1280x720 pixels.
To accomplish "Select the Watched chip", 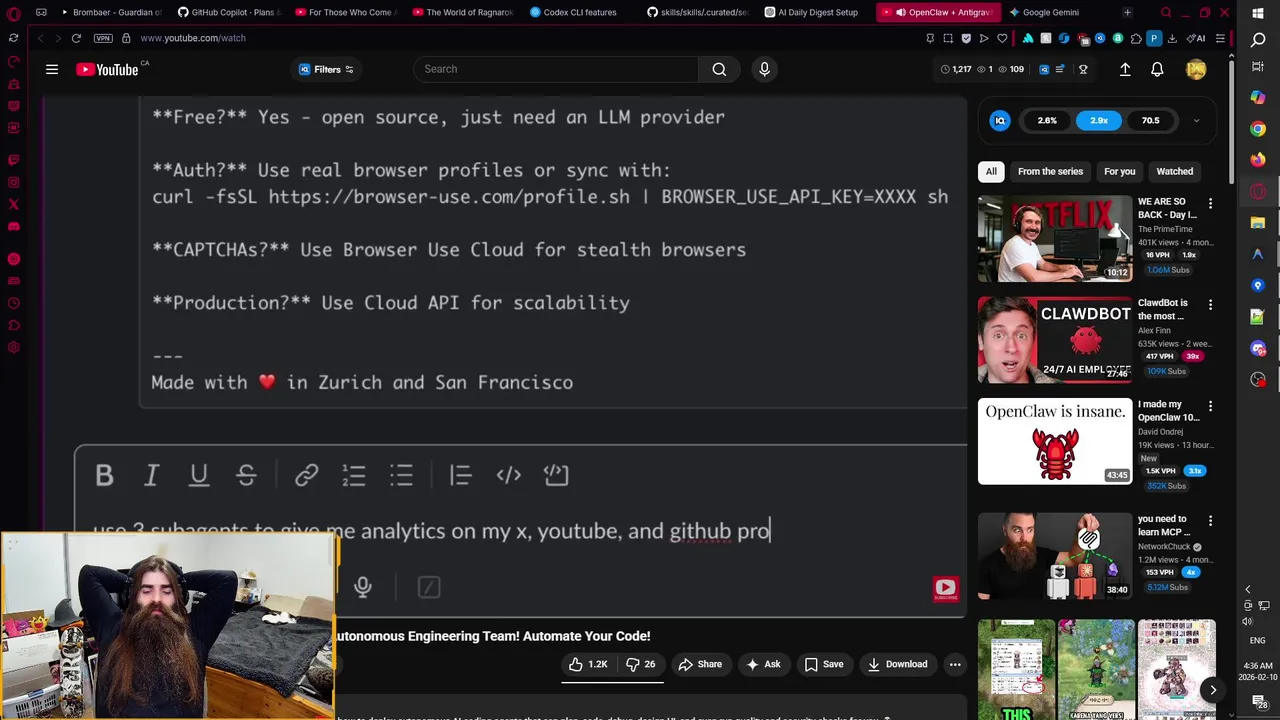I will coord(1174,171).
